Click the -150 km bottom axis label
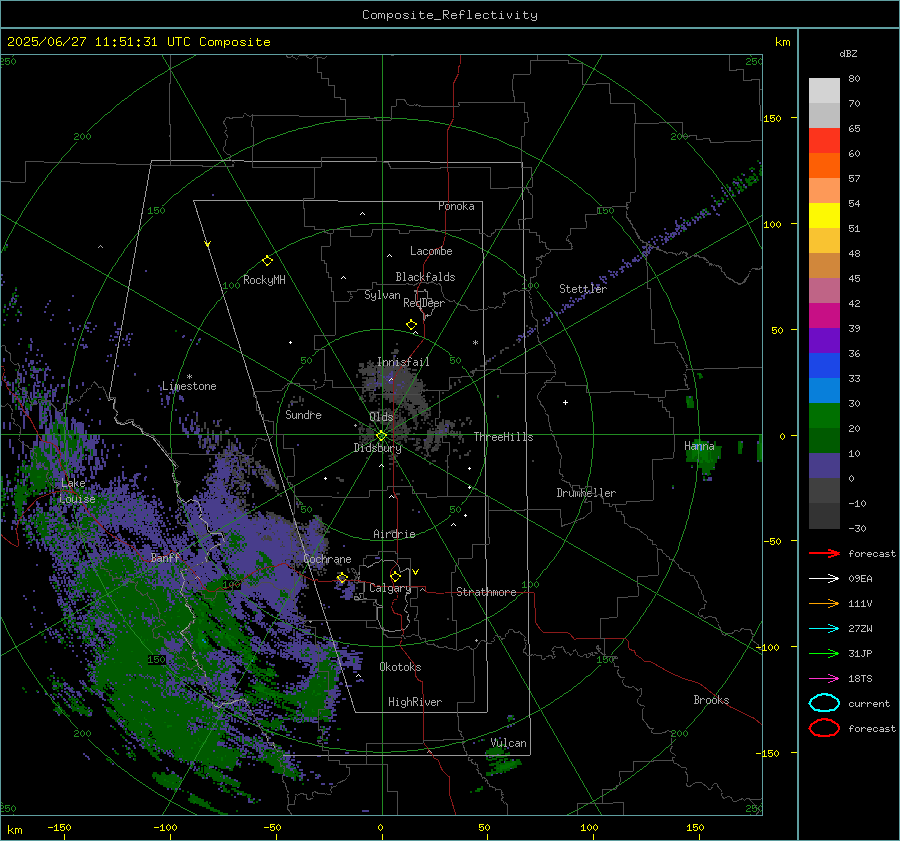 59,827
